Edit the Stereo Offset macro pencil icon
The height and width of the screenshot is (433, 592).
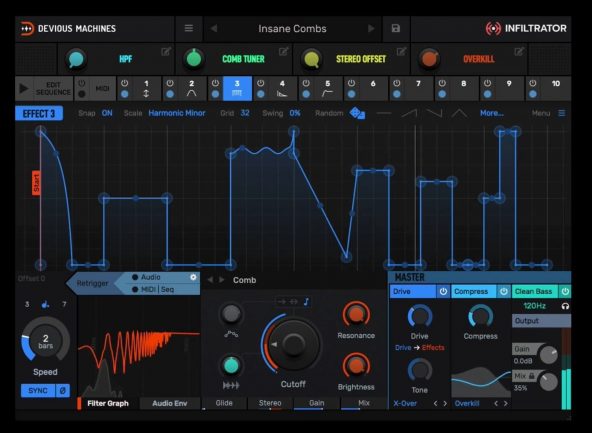(x=401, y=52)
